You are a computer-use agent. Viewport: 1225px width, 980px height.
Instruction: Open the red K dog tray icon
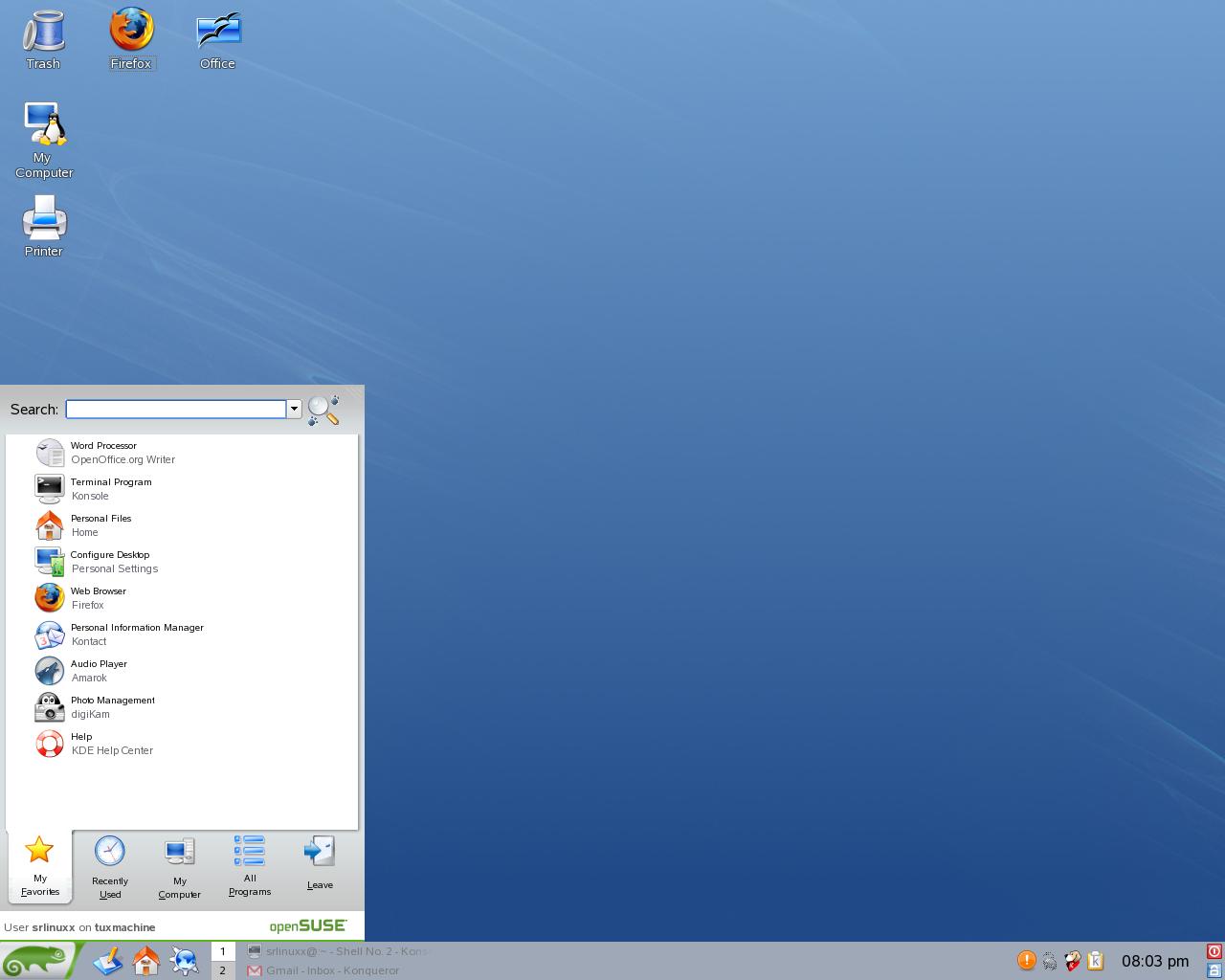click(1073, 960)
